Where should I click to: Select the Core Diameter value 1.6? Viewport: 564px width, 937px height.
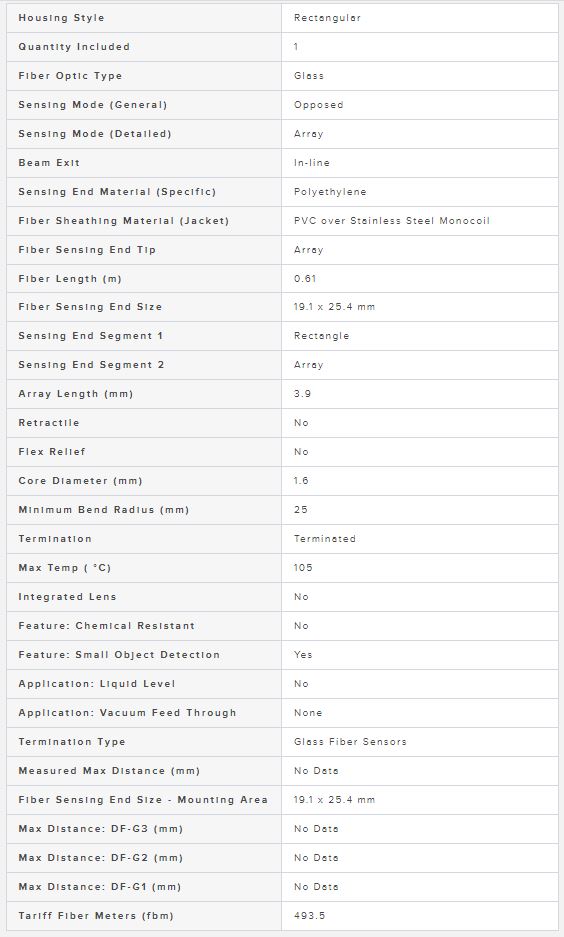(301, 480)
